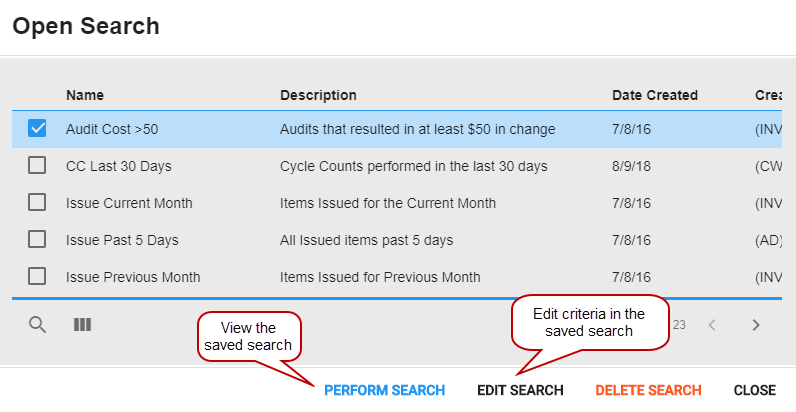Run the PERFORM SEARCH button
Screen dimensions: 796x412
point(384,390)
